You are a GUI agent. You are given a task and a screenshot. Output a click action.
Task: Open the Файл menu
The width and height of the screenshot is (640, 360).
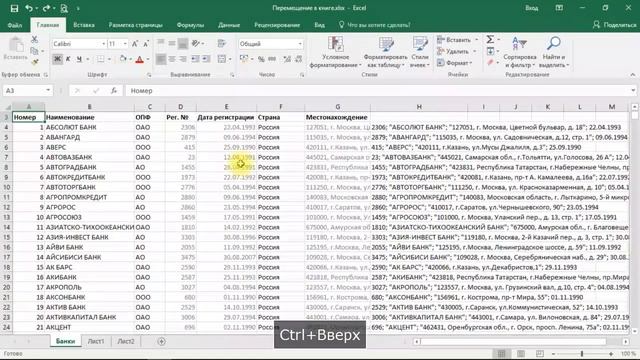tap(15, 25)
